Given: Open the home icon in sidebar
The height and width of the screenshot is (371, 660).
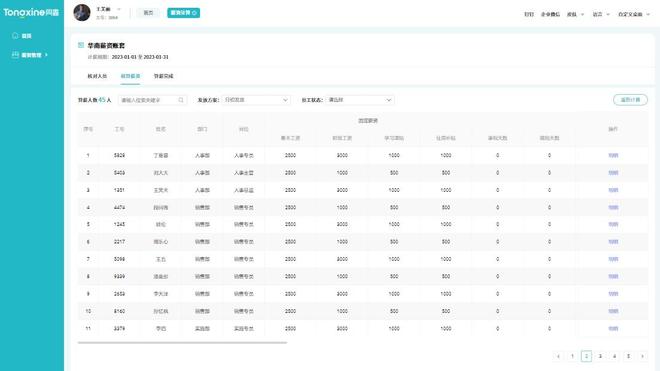Looking at the screenshot, I should point(16,36).
